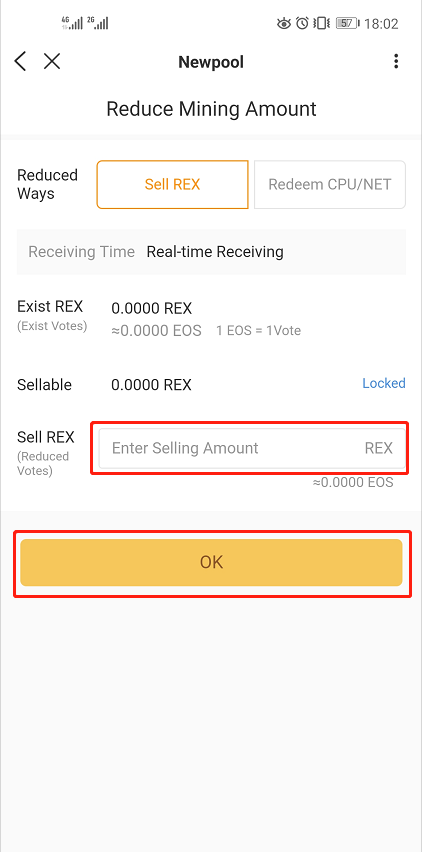Tap the Newpool page title
The image size is (422, 852).
(x=211, y=62)
